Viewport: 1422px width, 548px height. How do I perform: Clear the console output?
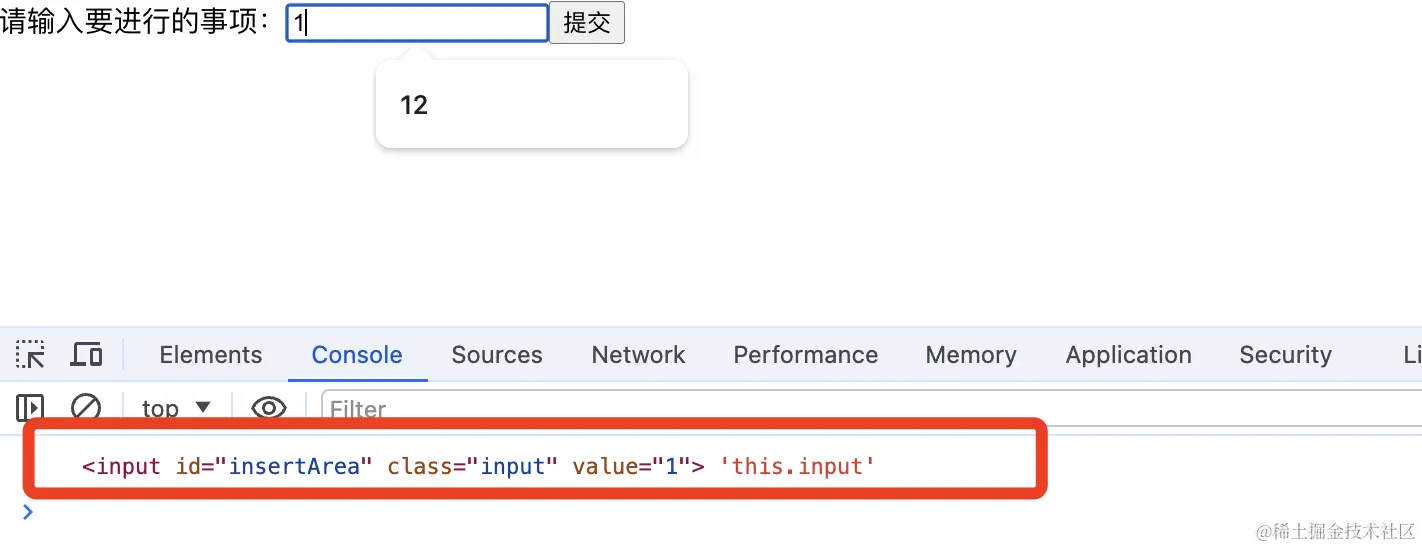point(86,408)
